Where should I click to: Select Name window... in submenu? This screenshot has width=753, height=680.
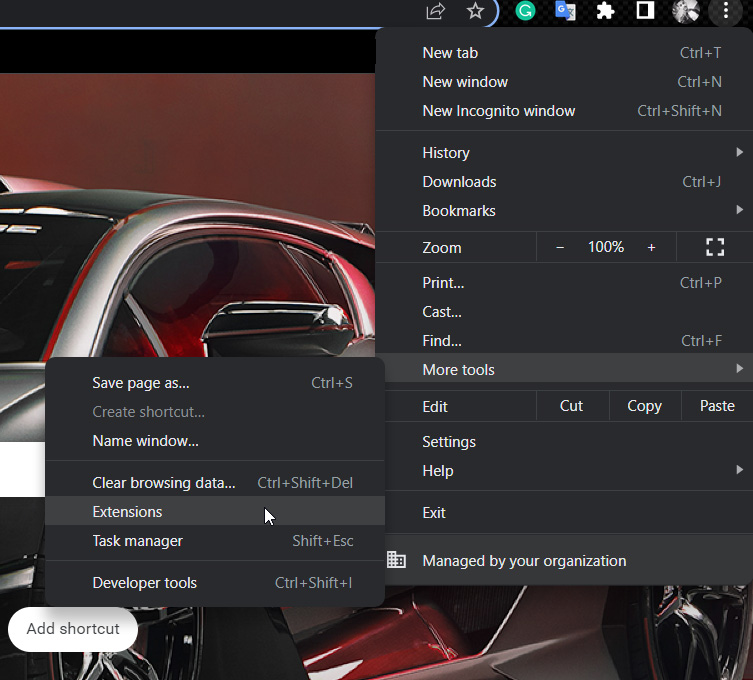pos(215,441)
